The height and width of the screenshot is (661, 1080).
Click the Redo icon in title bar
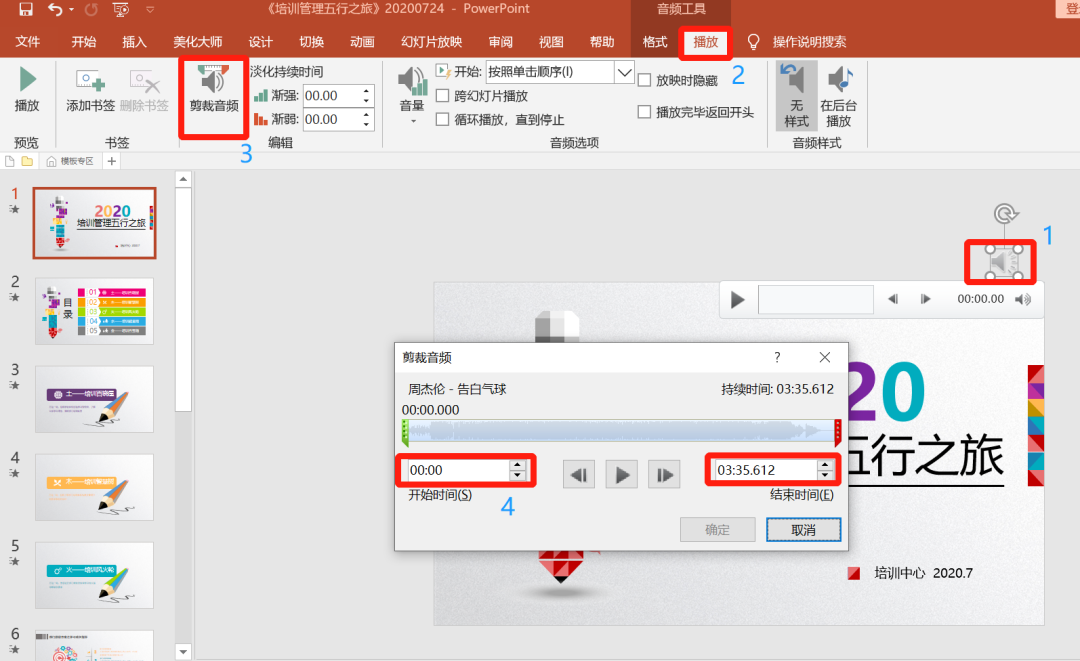pyautogui.click(x=91, y=10)
